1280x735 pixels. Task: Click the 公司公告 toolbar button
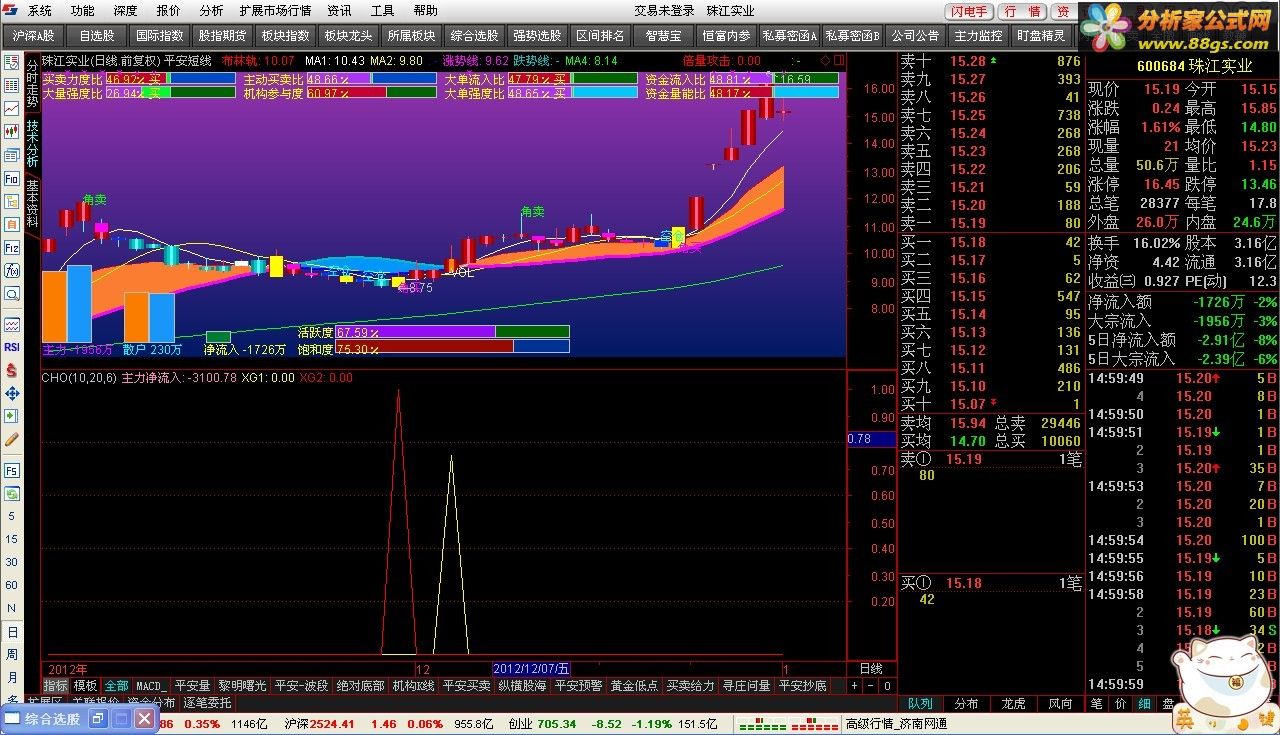point(915,36)
